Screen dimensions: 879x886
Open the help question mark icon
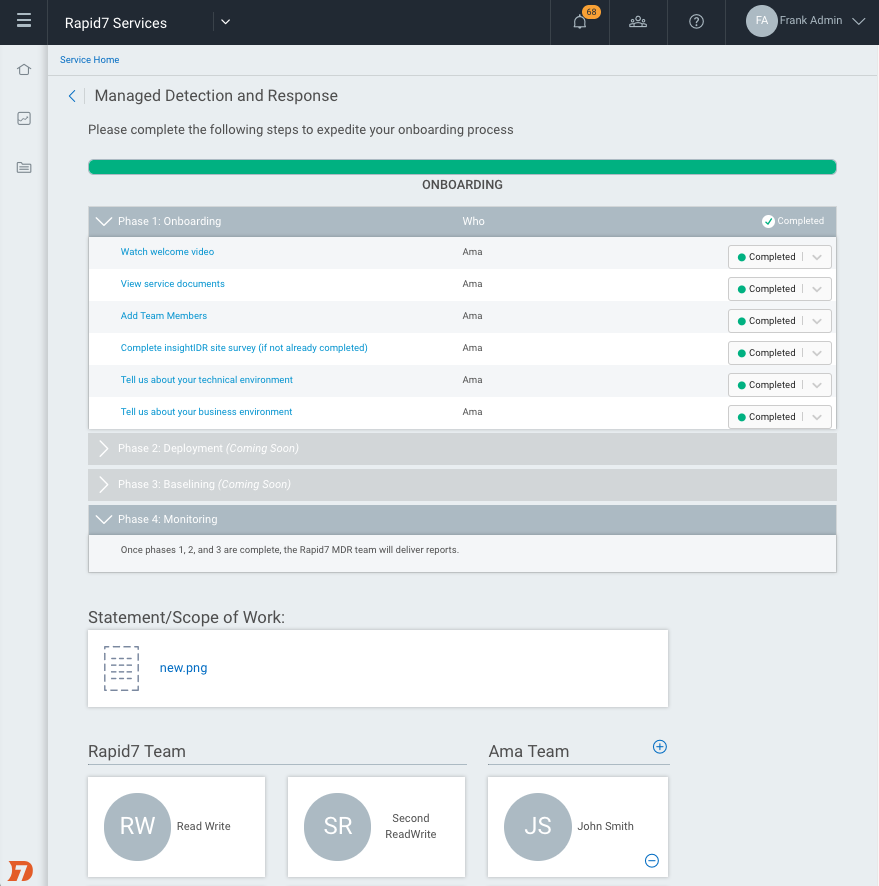[x=696, y=21]
